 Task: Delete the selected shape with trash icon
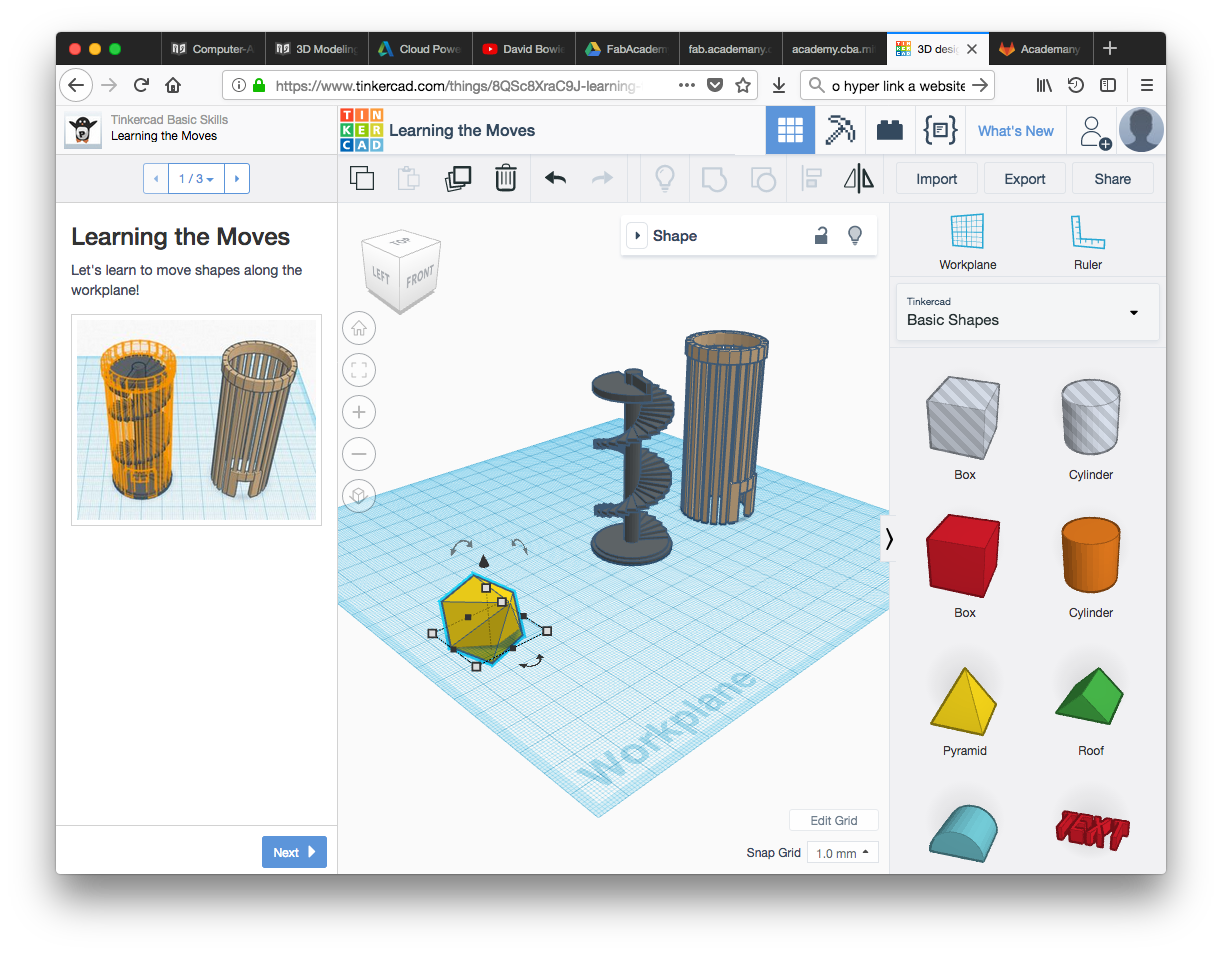[x=506, y=179]
